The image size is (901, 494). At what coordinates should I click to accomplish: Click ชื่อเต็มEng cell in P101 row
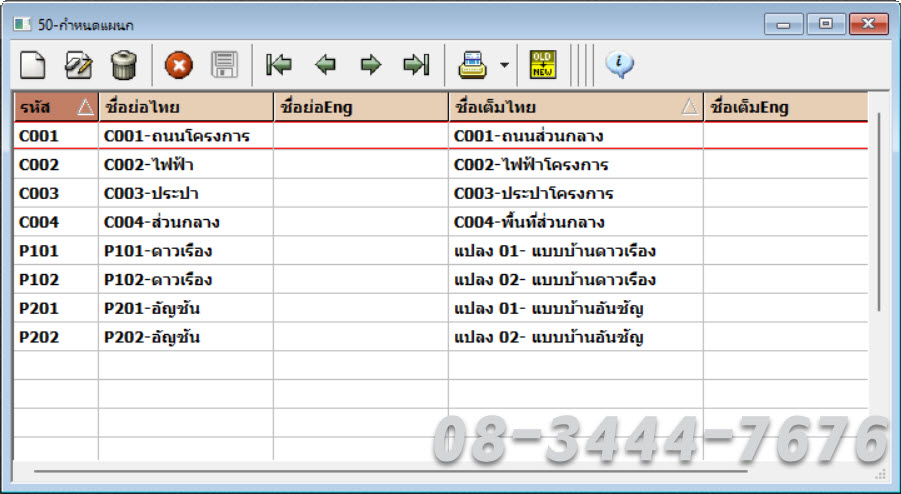coord(786,251)
